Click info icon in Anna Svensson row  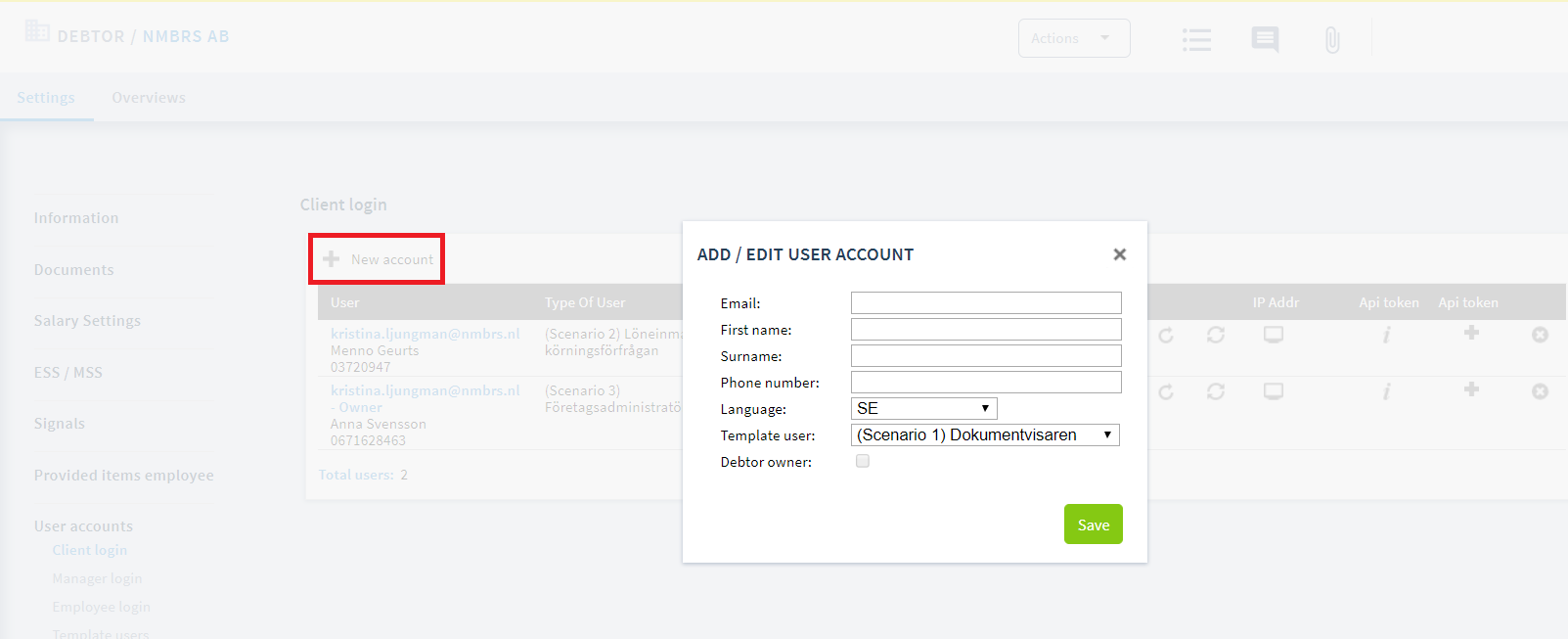click(x=1386, y=392)
